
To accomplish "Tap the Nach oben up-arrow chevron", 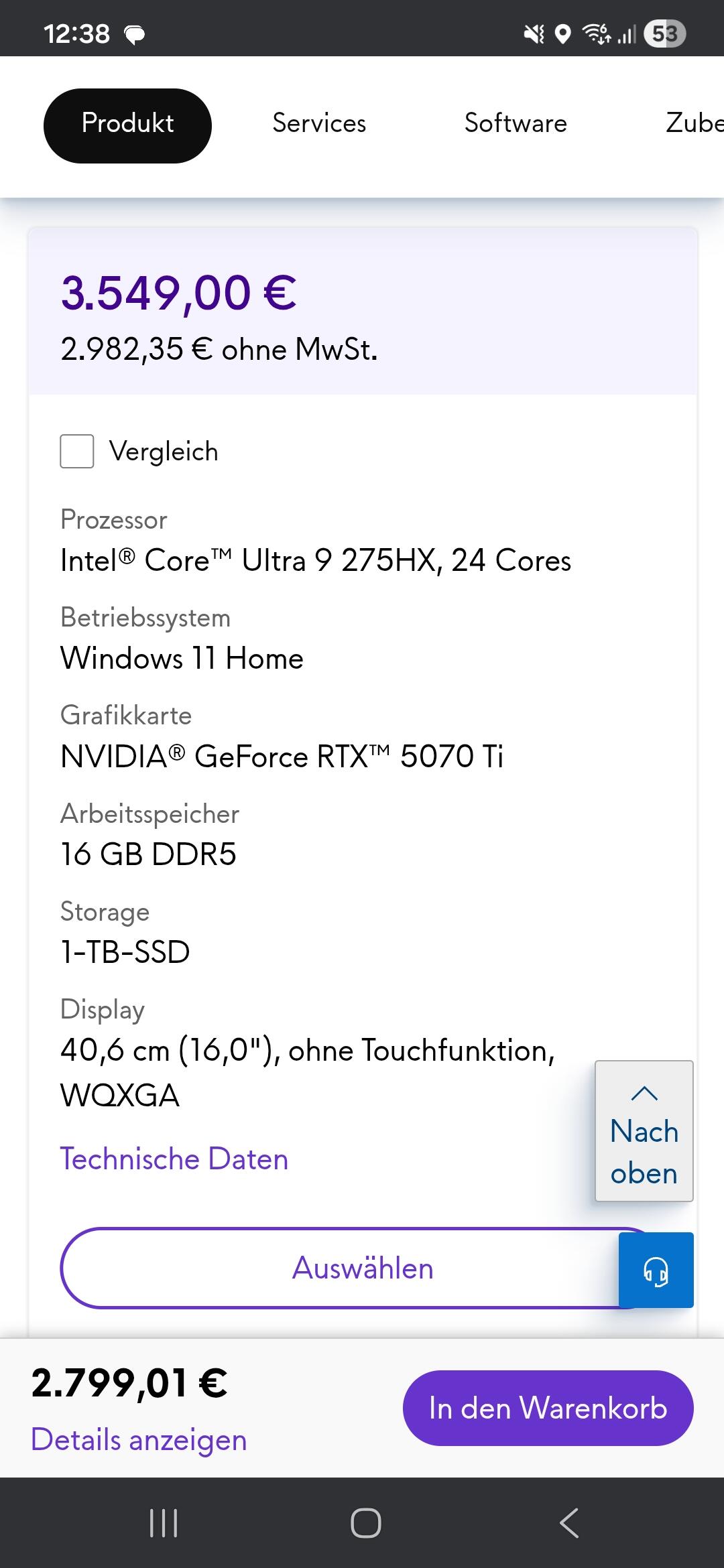I will coord(644,1094).
